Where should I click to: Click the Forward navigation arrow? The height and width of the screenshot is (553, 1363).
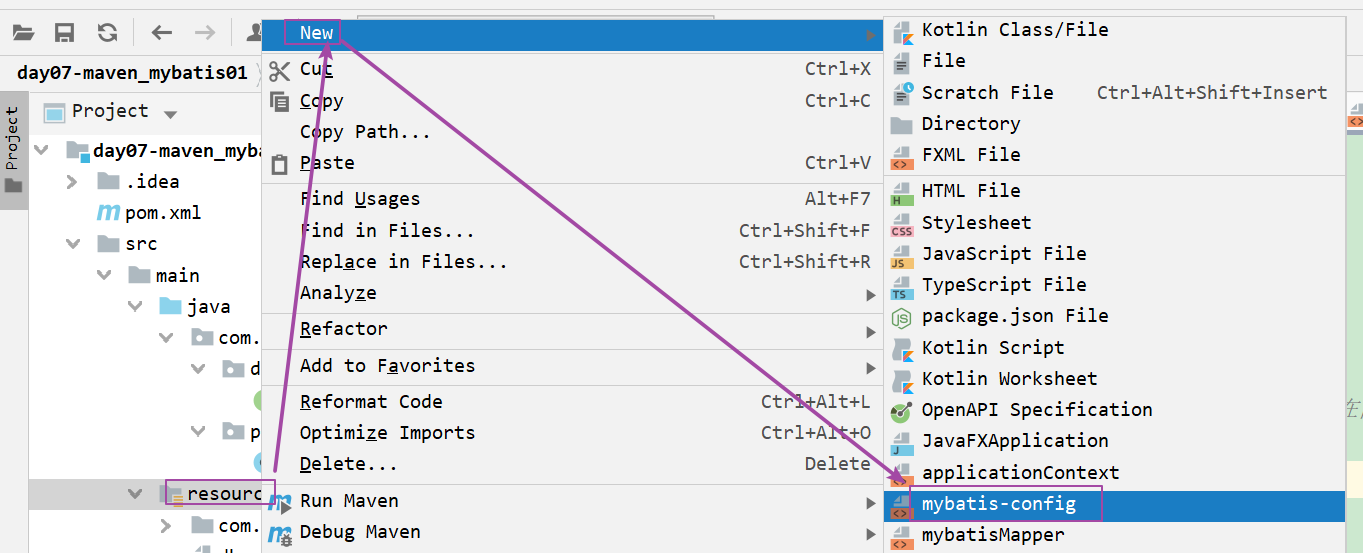point(205,33)
